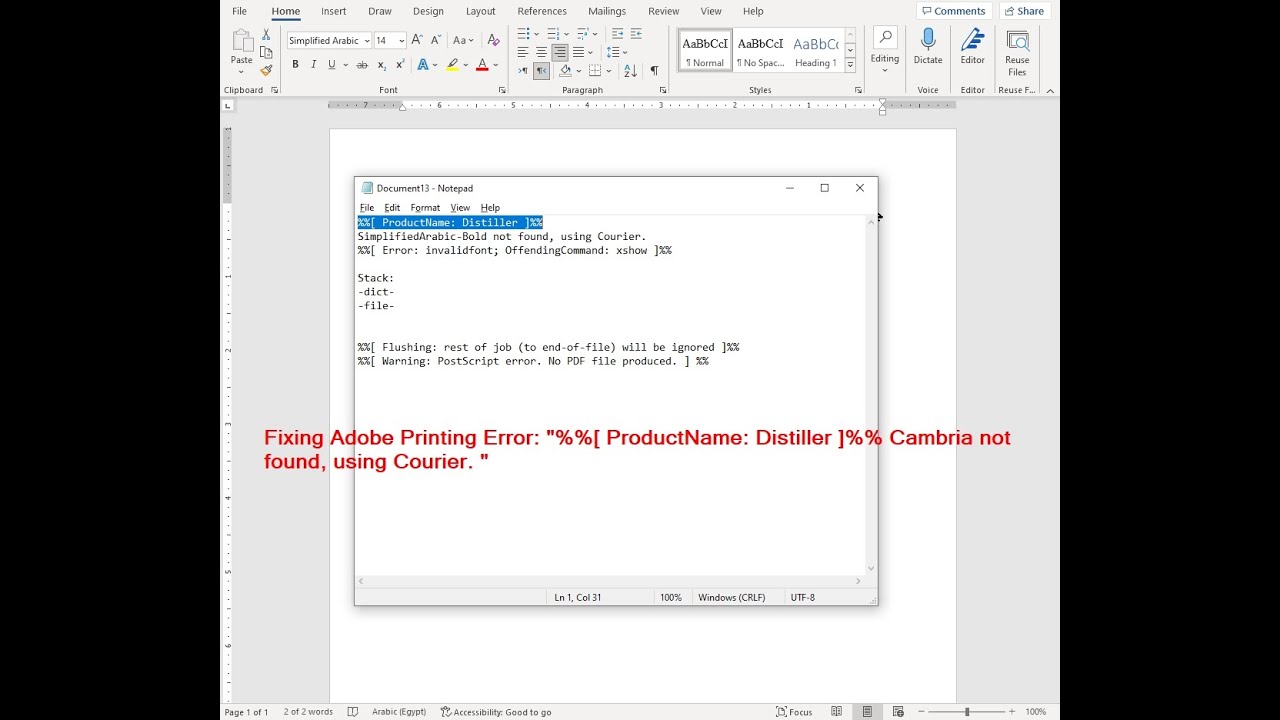Screen dimensions: 1280x720
Task: Switch to the Layout ribbon tab
Action: pyautogui.click(x=481, y=11)
